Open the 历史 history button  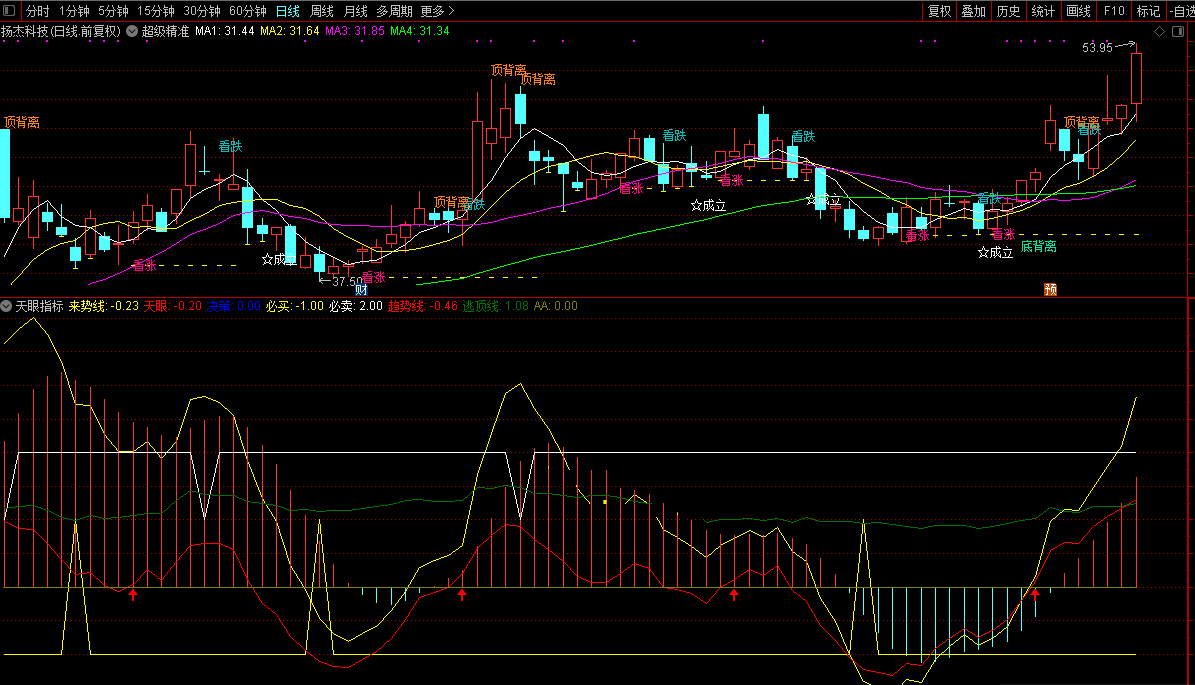[x=1008, y=11]
